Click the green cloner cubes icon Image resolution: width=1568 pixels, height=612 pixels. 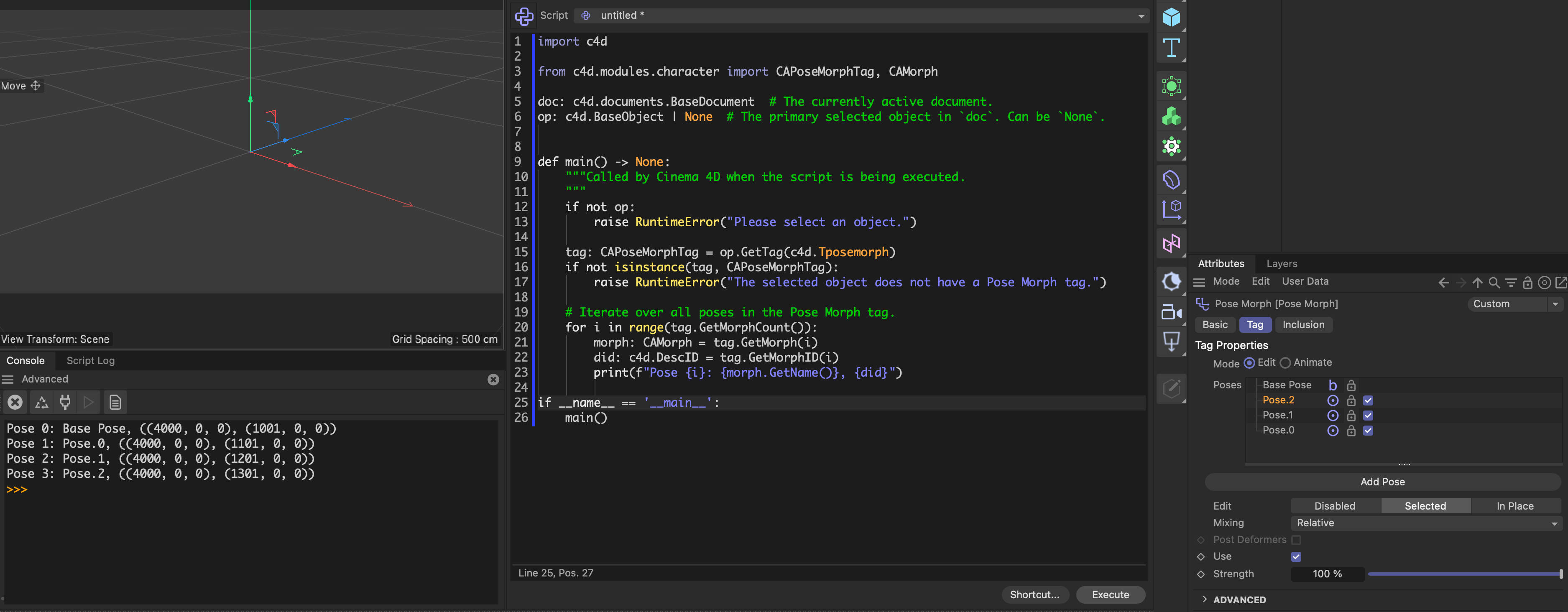point(1171,116)
